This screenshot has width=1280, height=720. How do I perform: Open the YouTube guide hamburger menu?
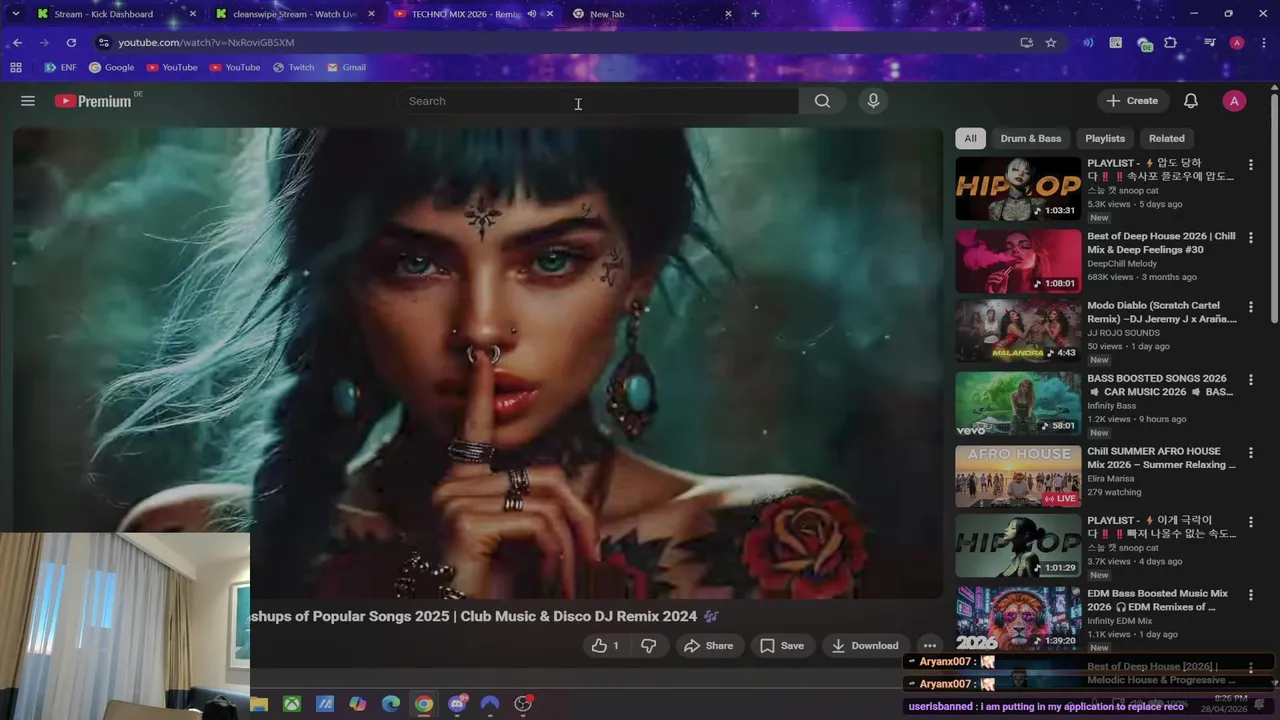tap(28, 101)
